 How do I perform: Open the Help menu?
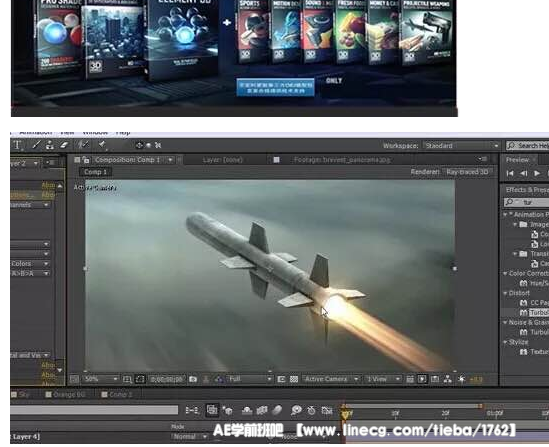click(x=123, y=133)
